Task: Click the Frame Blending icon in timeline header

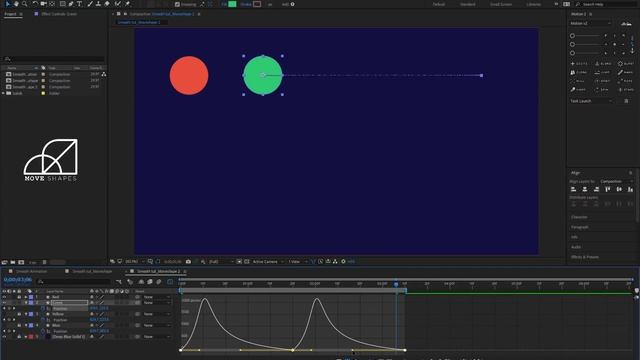Action: (x=150, y=281)
